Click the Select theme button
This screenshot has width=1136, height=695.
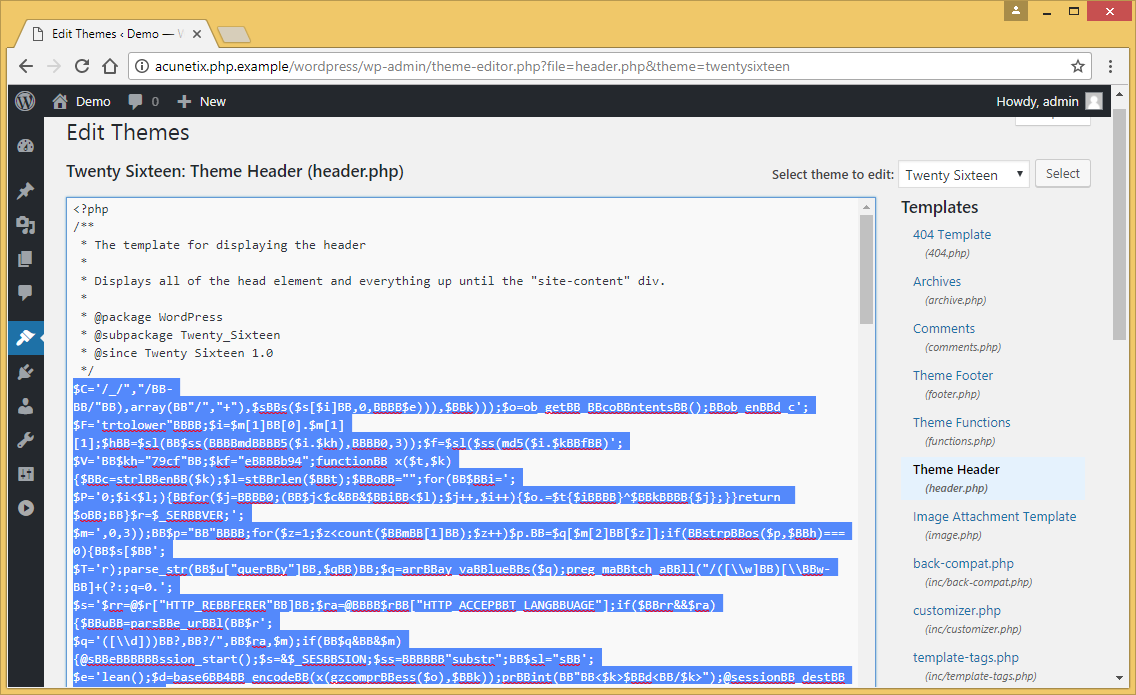click(1062, 173)
